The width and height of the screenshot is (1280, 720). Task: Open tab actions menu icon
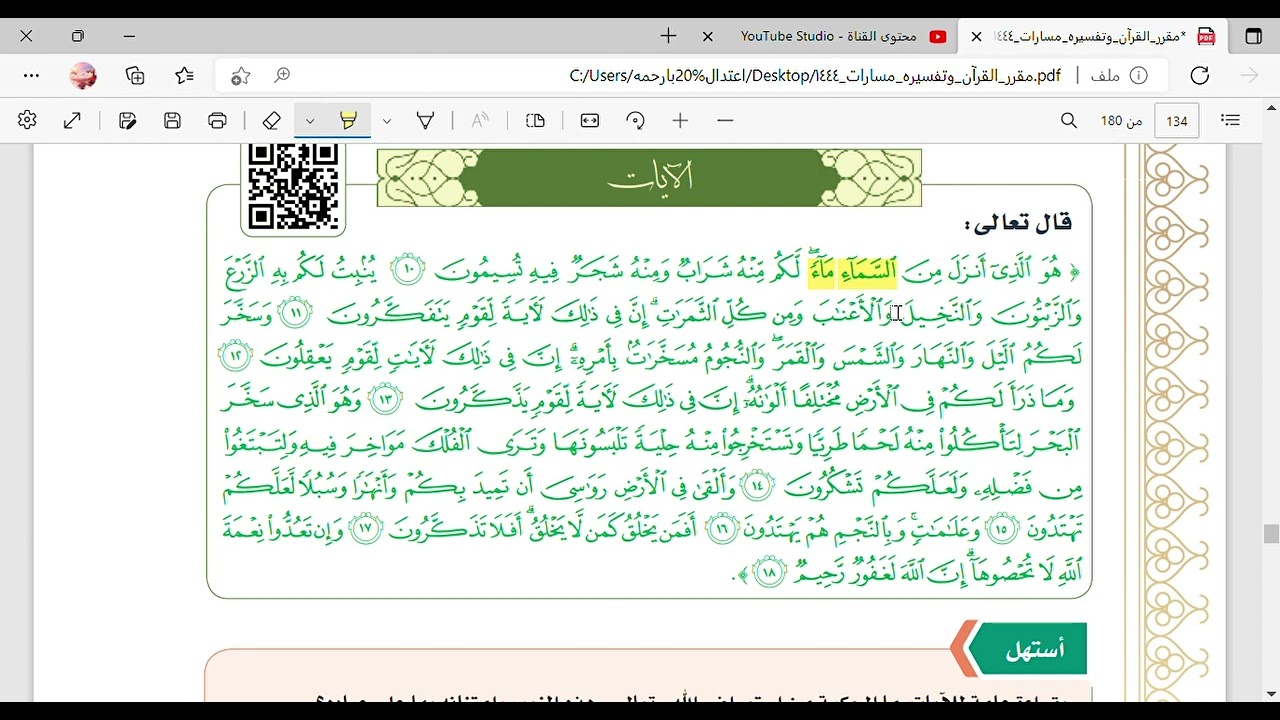point(1253,36)
